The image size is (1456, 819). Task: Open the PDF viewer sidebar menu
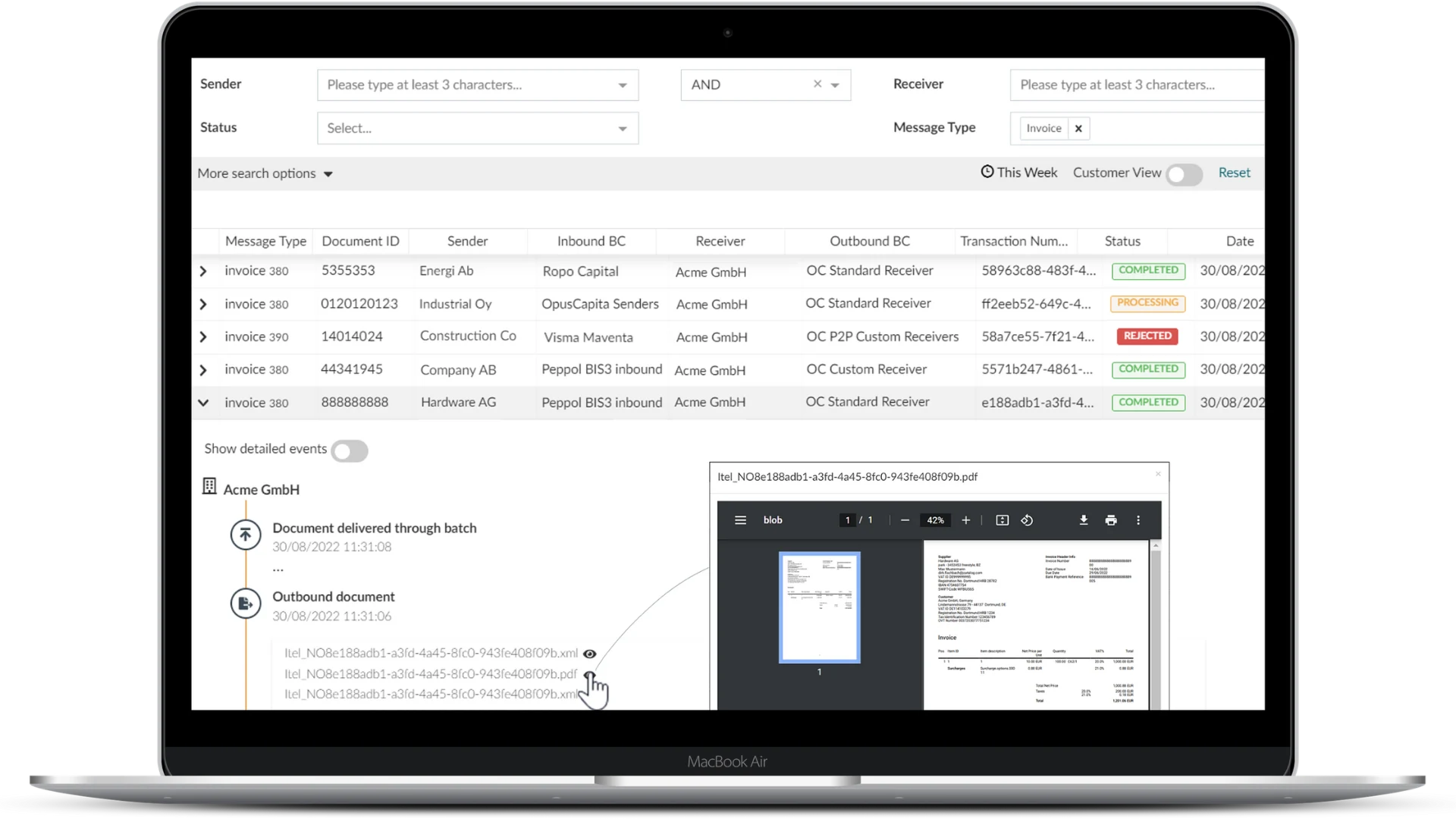739,520
